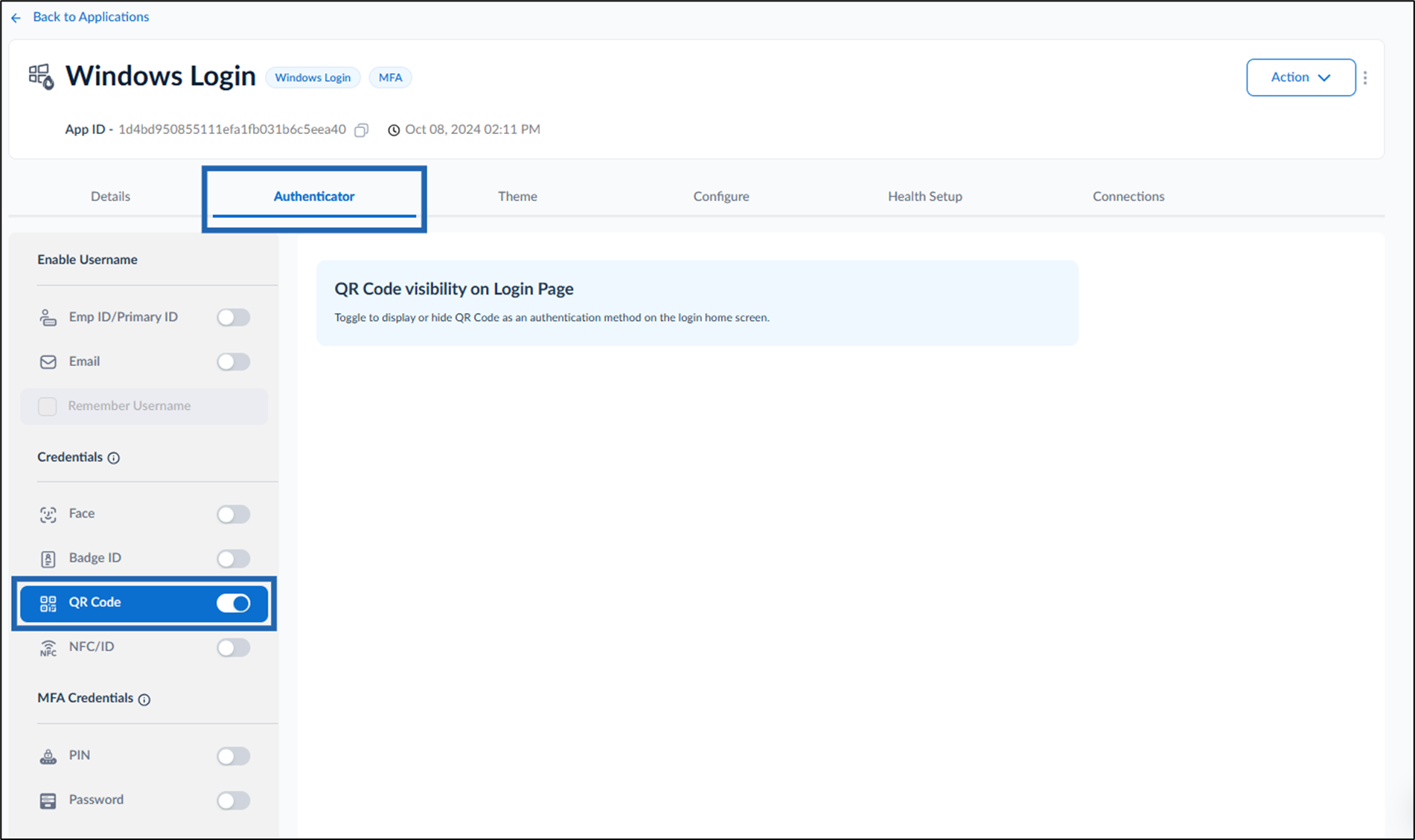Select the Authenticator tab
The image size is (1415, 840).
[x=314, y=196]
